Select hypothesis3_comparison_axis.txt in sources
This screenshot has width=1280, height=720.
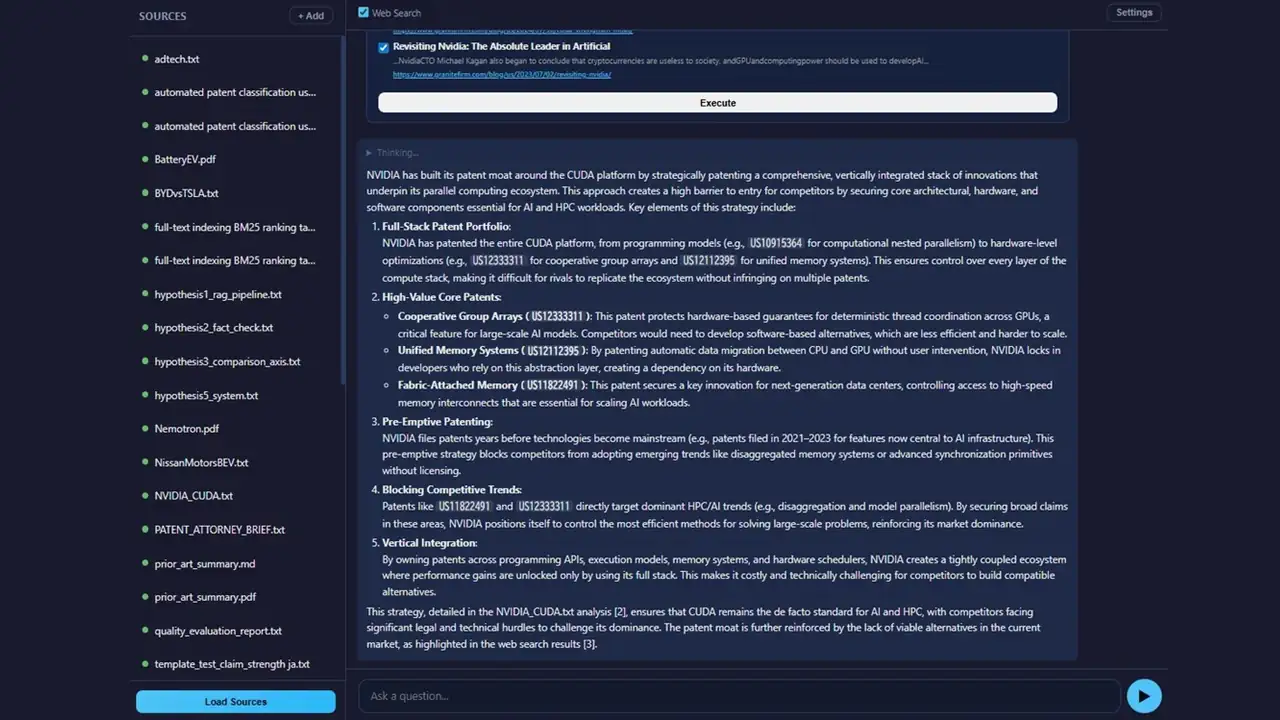227,362
